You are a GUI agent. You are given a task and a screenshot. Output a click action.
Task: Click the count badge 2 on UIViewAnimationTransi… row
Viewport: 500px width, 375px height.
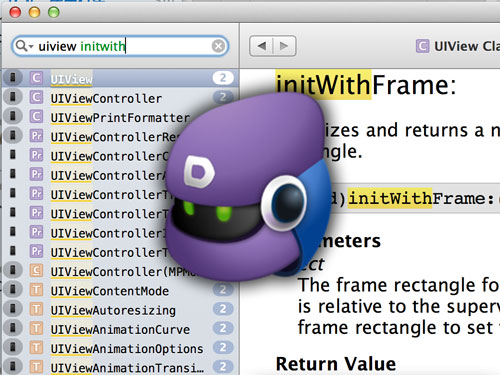pos(223,367)
